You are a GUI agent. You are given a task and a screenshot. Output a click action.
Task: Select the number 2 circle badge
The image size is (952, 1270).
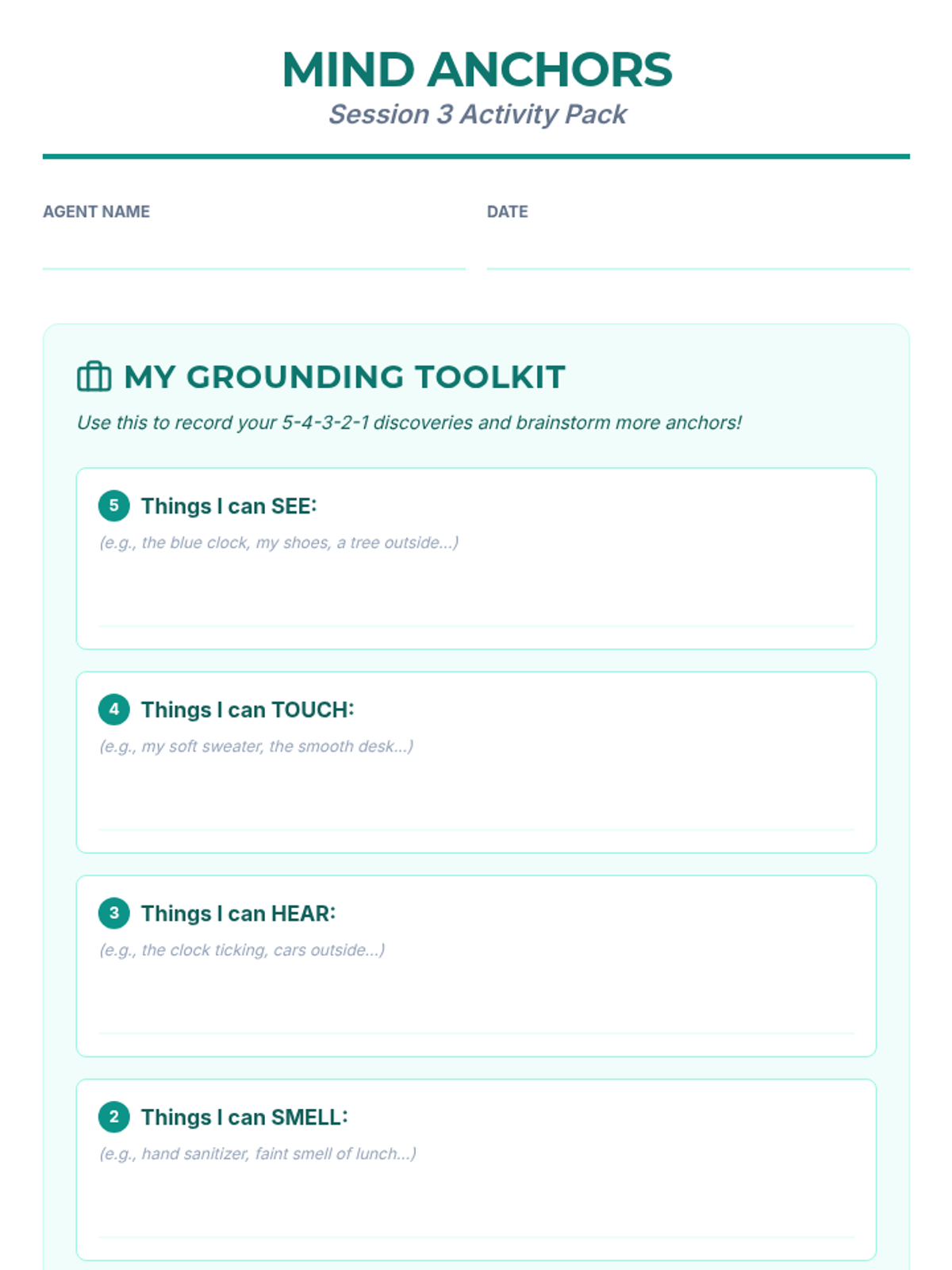pos(114,1117)
